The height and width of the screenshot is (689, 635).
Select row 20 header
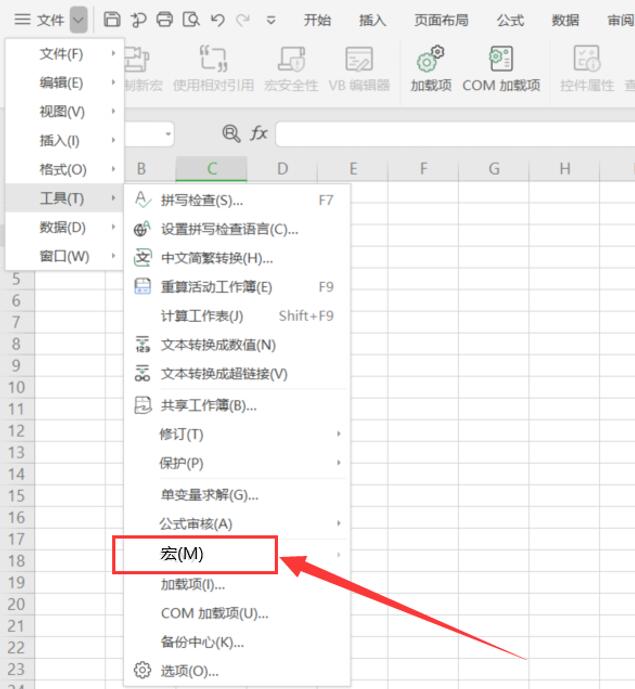coord(17,604)
